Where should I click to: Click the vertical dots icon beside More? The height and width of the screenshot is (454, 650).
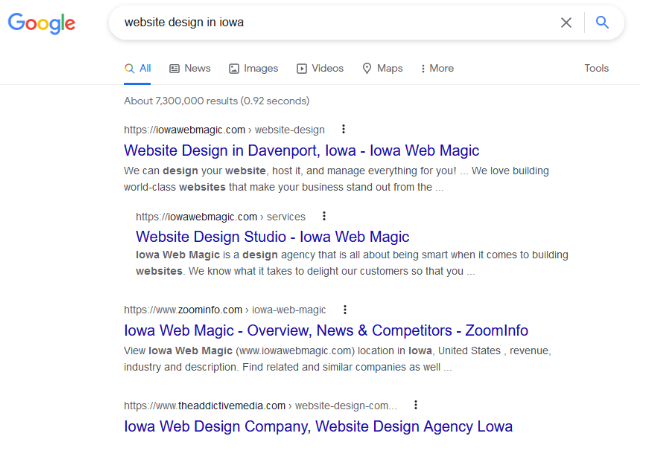[423, 69]
